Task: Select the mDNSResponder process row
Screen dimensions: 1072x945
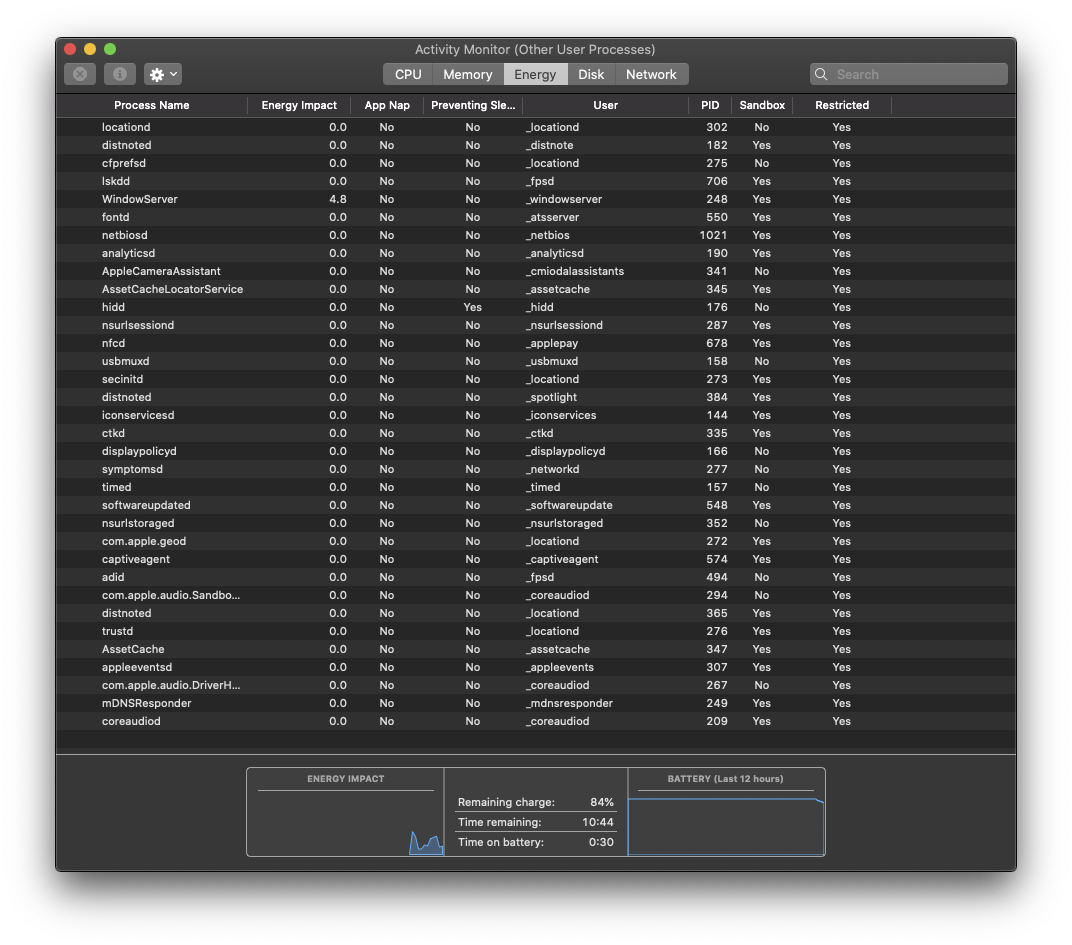Action: tap(536, 704)
